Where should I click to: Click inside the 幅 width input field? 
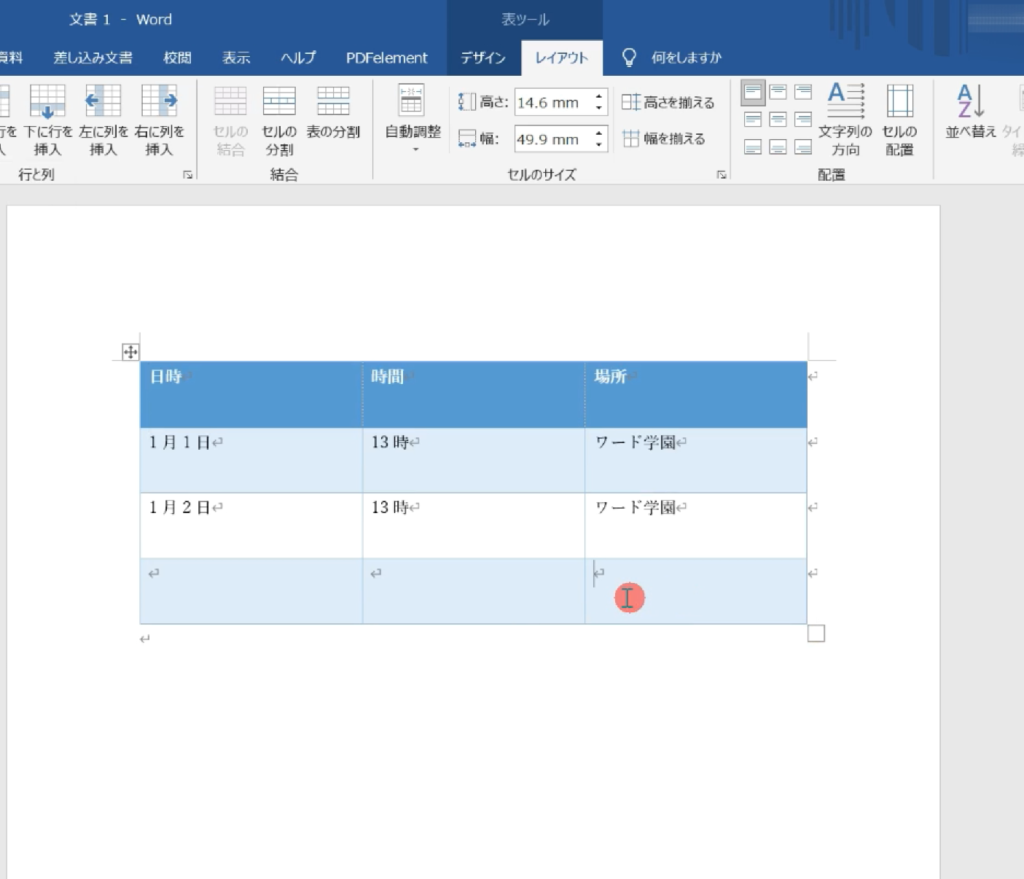(551, 139)
